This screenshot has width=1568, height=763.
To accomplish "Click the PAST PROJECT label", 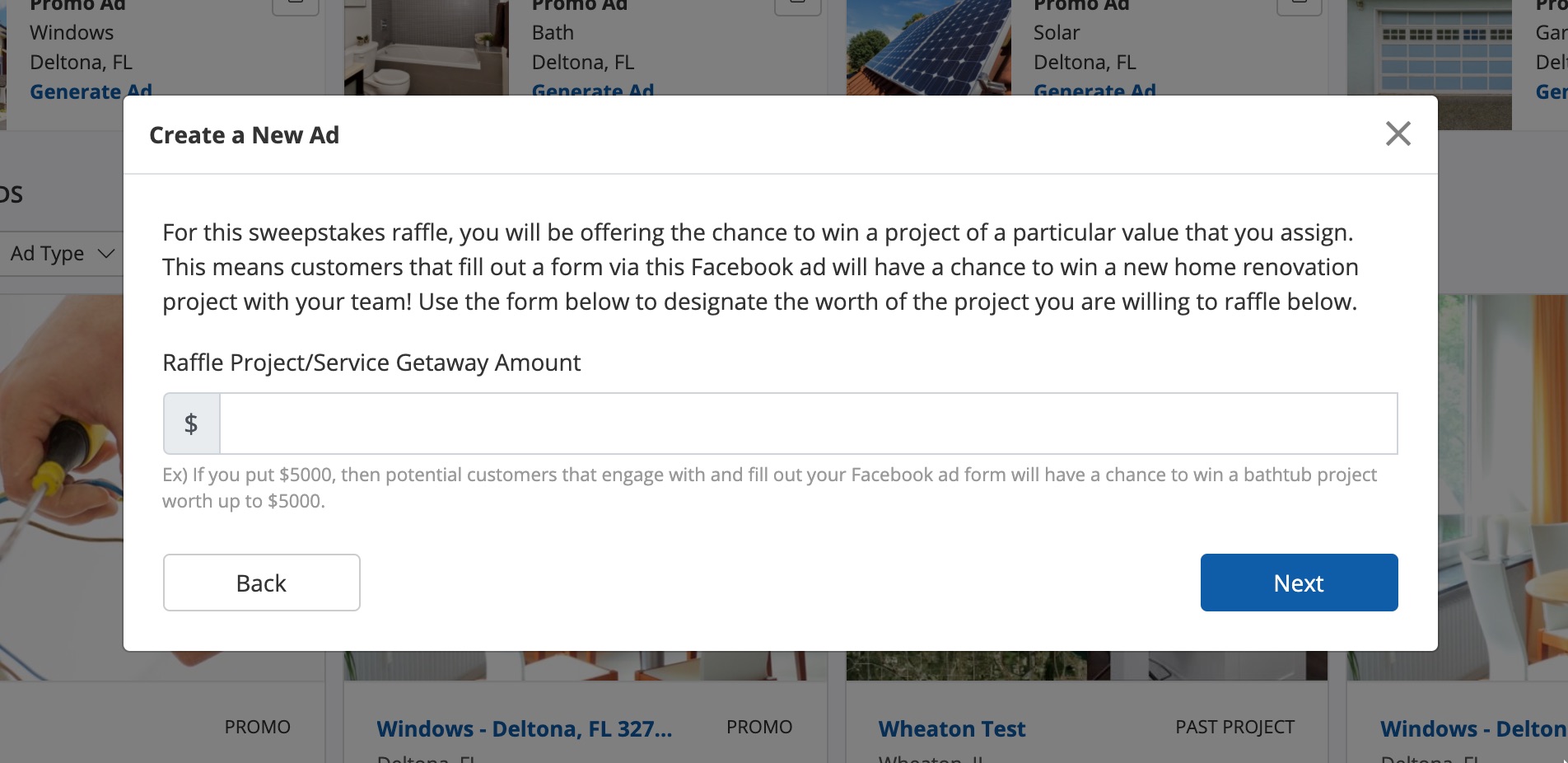I will [x=1234, y=727].
